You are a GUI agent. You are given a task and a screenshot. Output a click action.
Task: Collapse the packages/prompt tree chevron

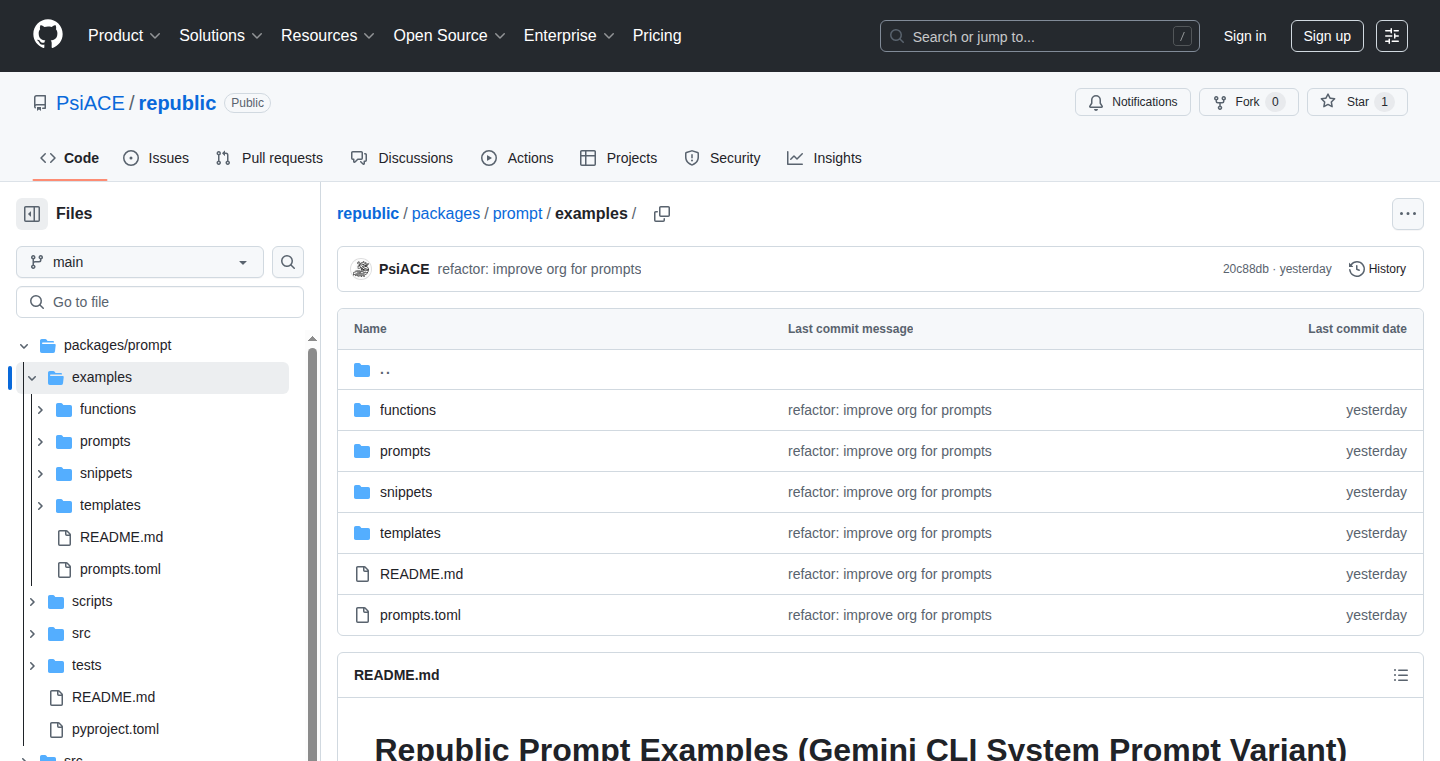pyautogui.click(x=24, y=345)
